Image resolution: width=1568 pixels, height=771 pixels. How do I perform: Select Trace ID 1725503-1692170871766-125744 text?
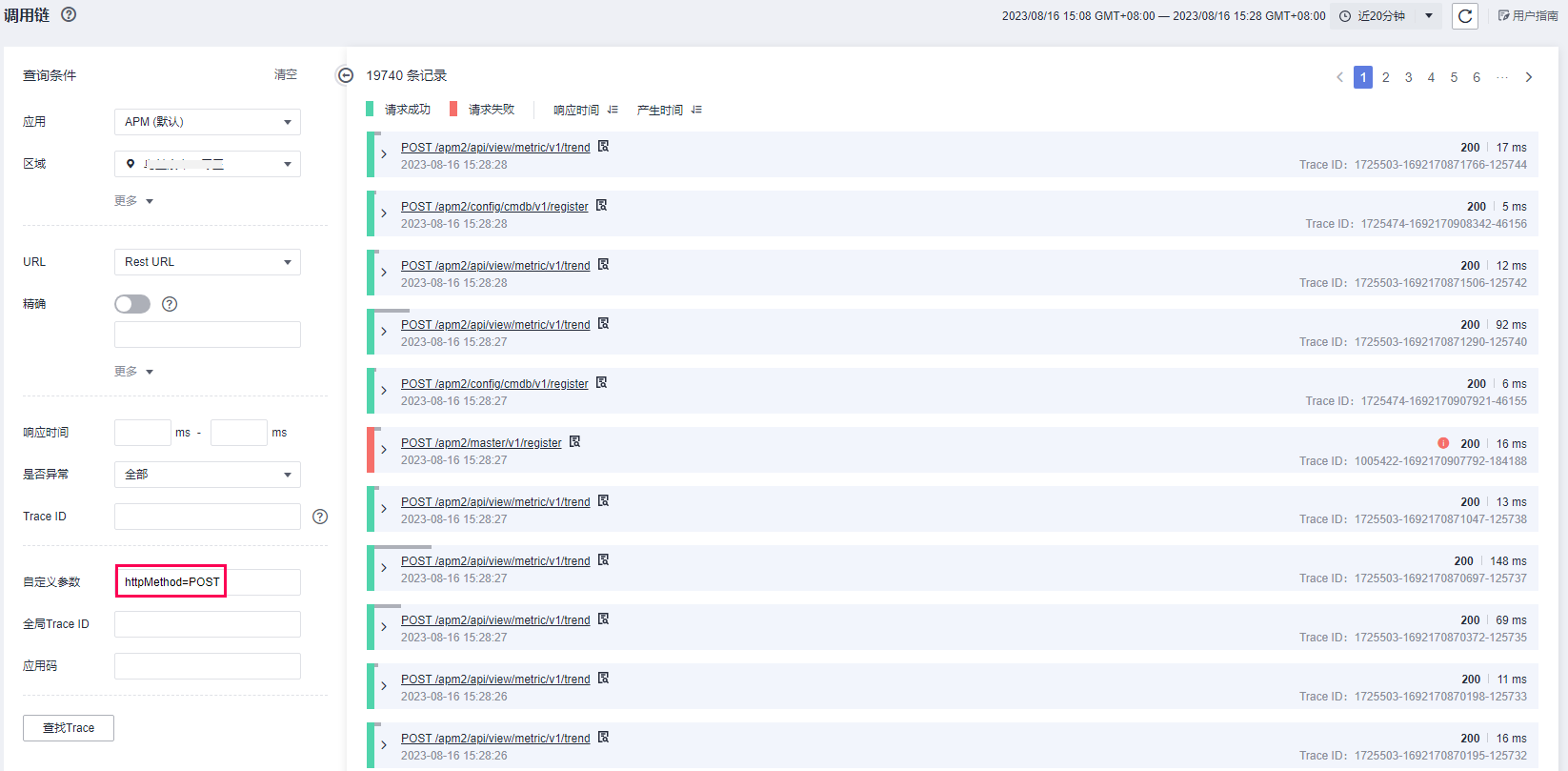[x=1440, y=165]
